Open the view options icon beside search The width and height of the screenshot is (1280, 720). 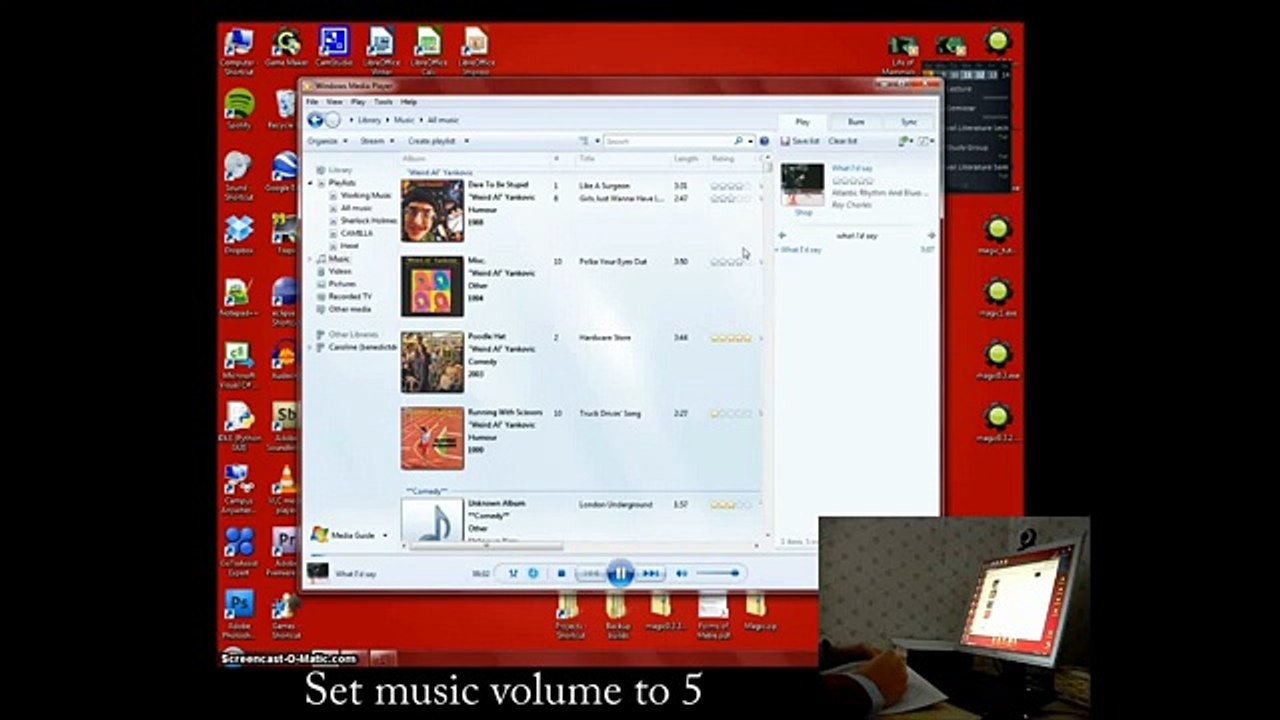pos(583,141)
